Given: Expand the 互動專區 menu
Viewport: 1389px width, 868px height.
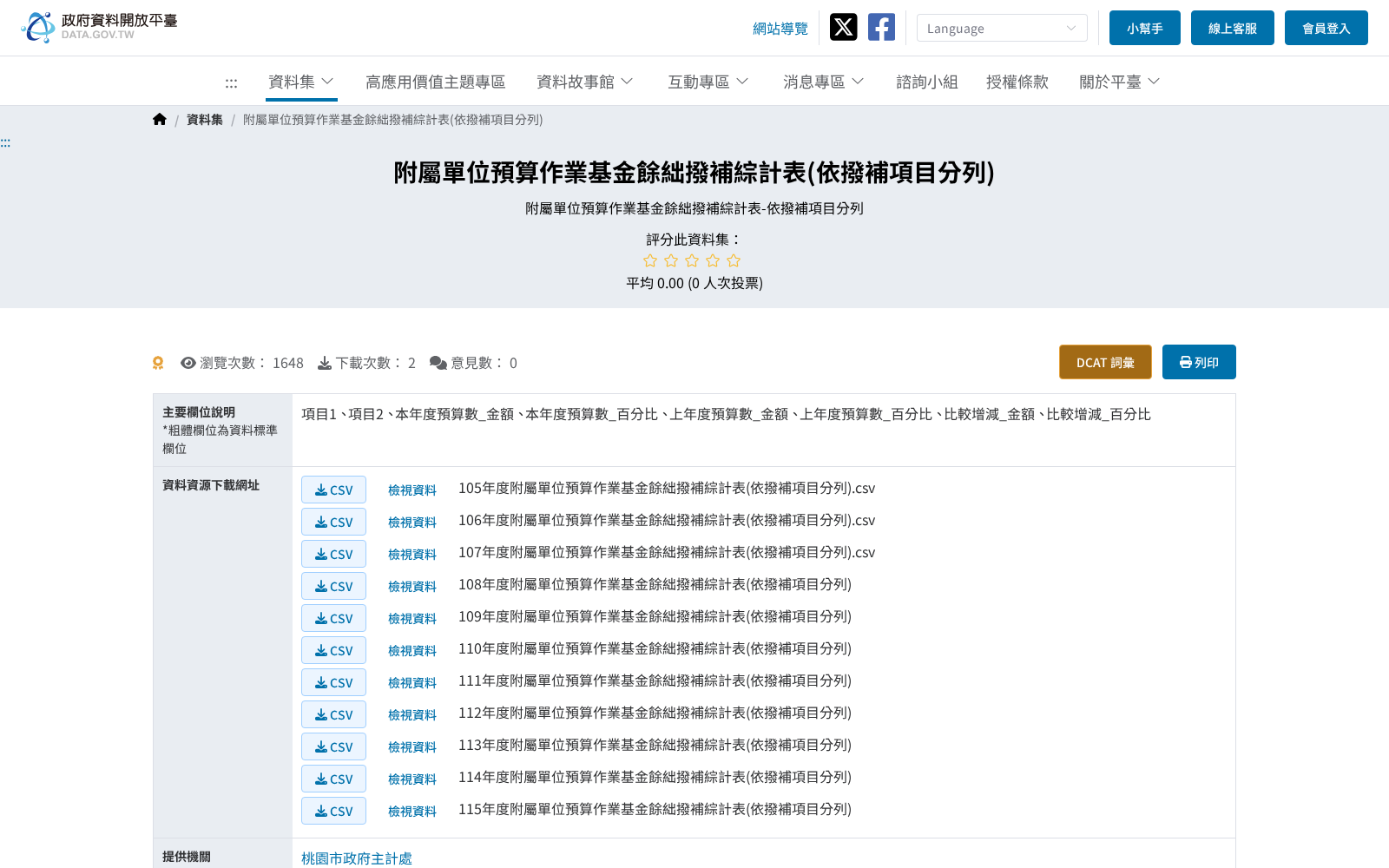Looking at the screenshot, I should (x=708, y=82).
